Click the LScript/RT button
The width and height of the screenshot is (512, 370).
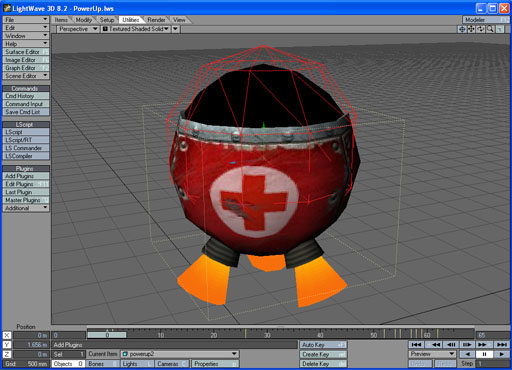pos(26,140)
